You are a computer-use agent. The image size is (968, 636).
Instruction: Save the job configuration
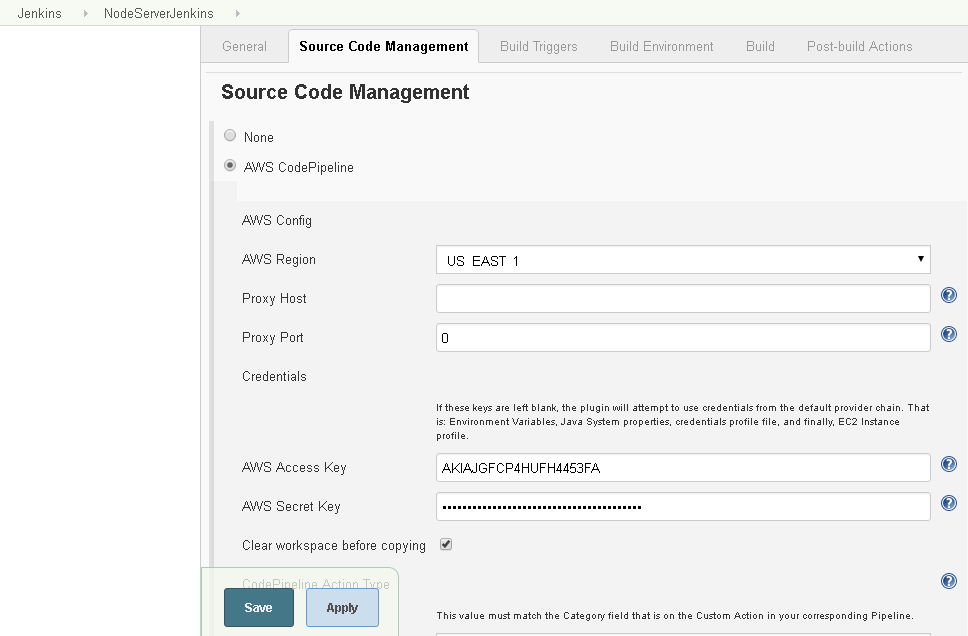(259, 608)
